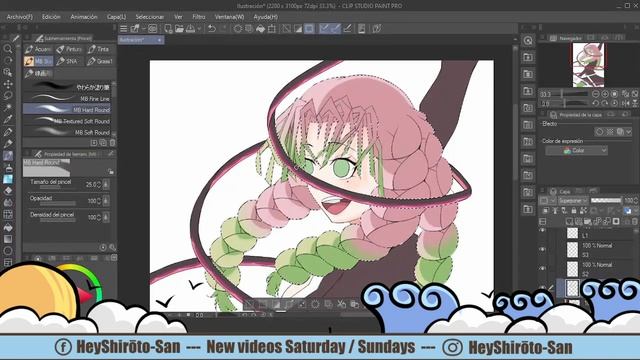Open file with folder icon in command bar
The width and height of the screenshot is (640, 360).
point(179,29)
